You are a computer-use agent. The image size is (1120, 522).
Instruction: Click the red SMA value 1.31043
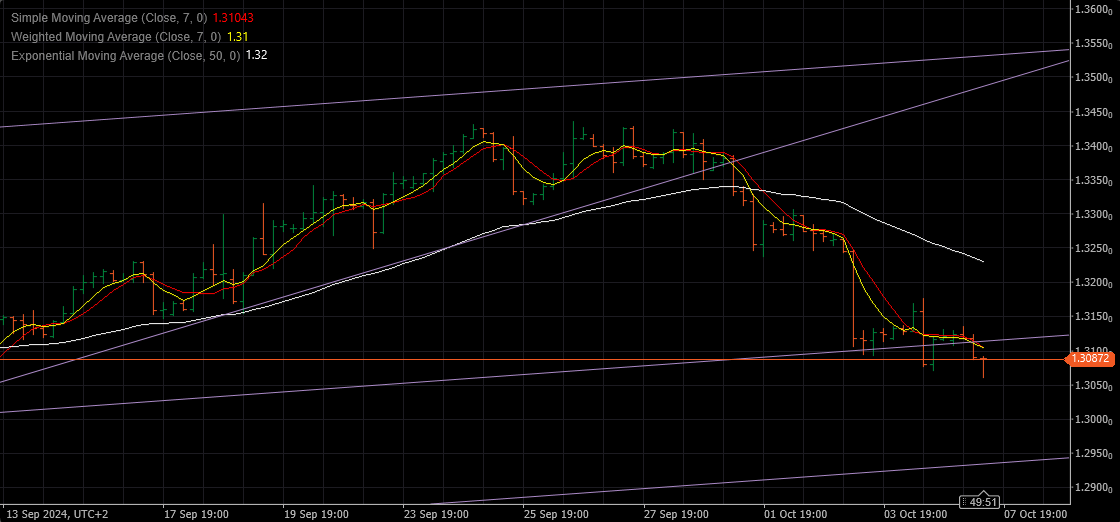coord(234,17)
